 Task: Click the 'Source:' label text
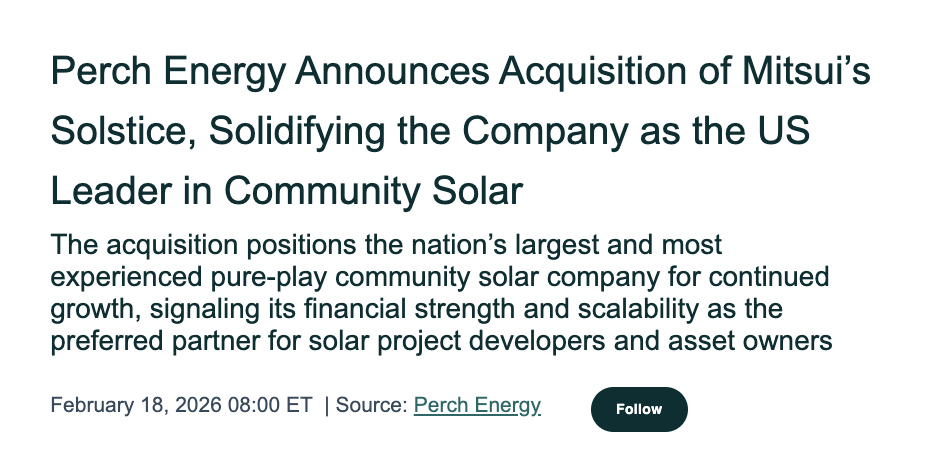pyautogui.click(x=372, y=405)
